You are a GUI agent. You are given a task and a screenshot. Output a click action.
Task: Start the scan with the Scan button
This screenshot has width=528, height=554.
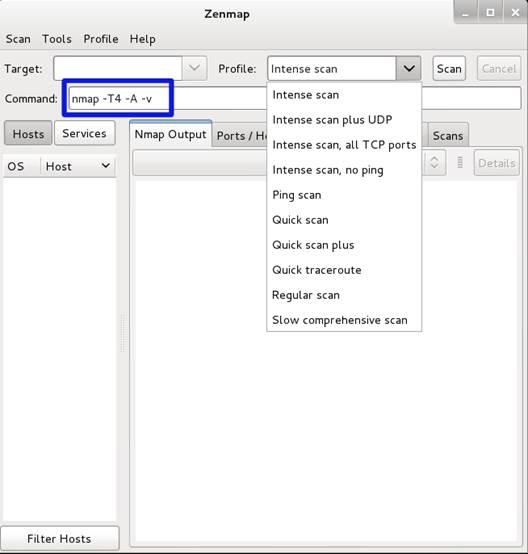point(449,69)
